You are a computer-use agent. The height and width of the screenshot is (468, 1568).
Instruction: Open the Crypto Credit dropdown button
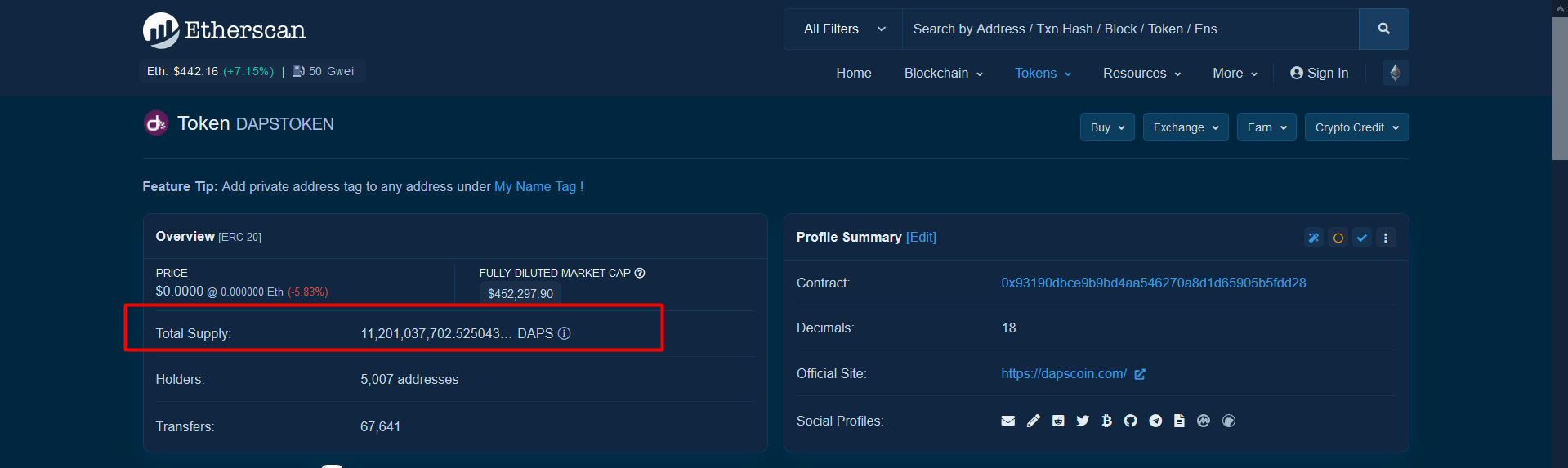1356,127
